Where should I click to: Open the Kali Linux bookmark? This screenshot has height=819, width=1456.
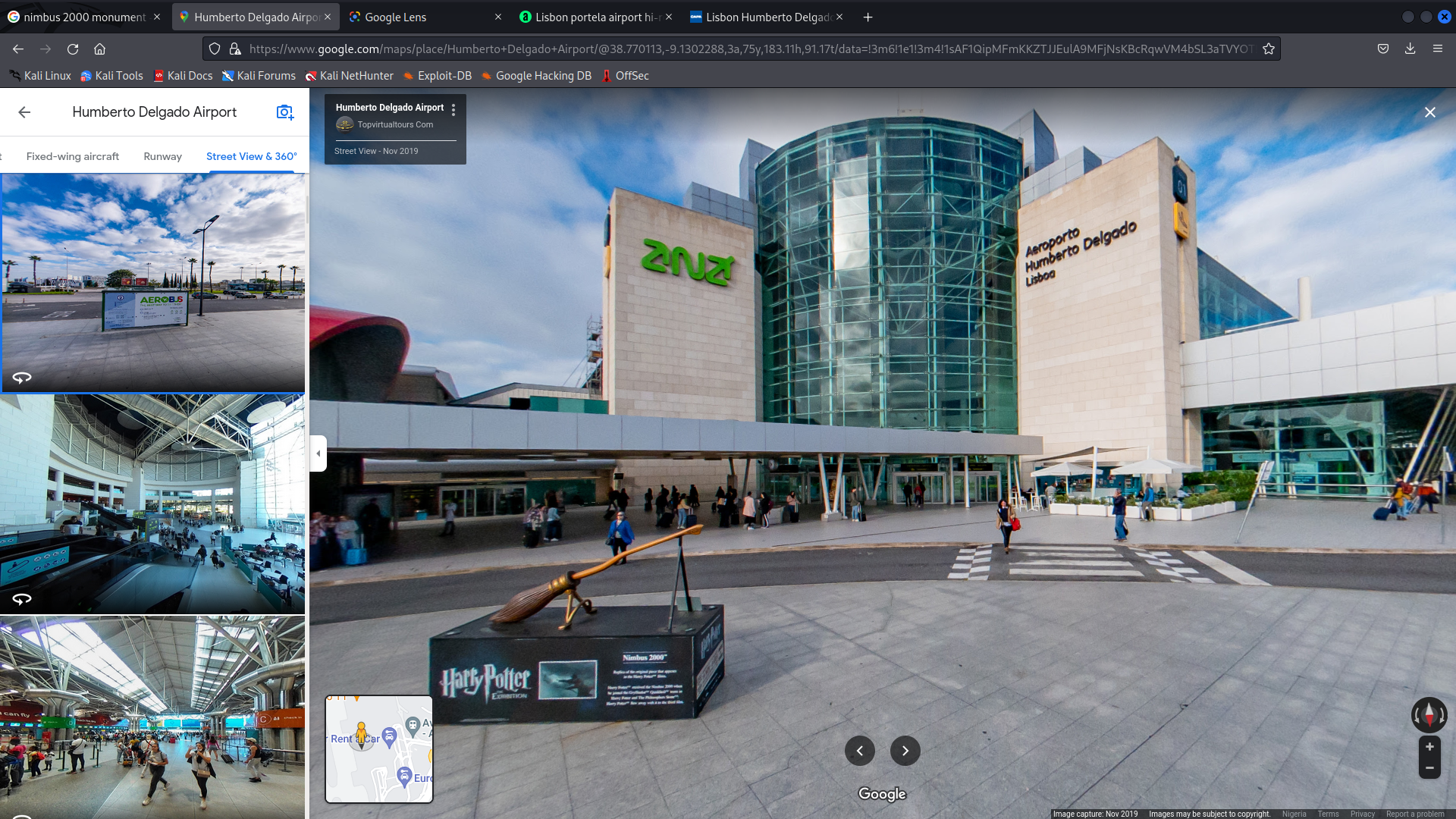[40, 76]
